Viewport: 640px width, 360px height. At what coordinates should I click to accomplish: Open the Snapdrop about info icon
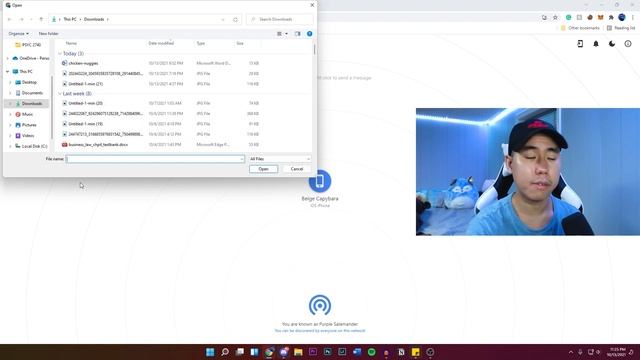pos(628,44)
